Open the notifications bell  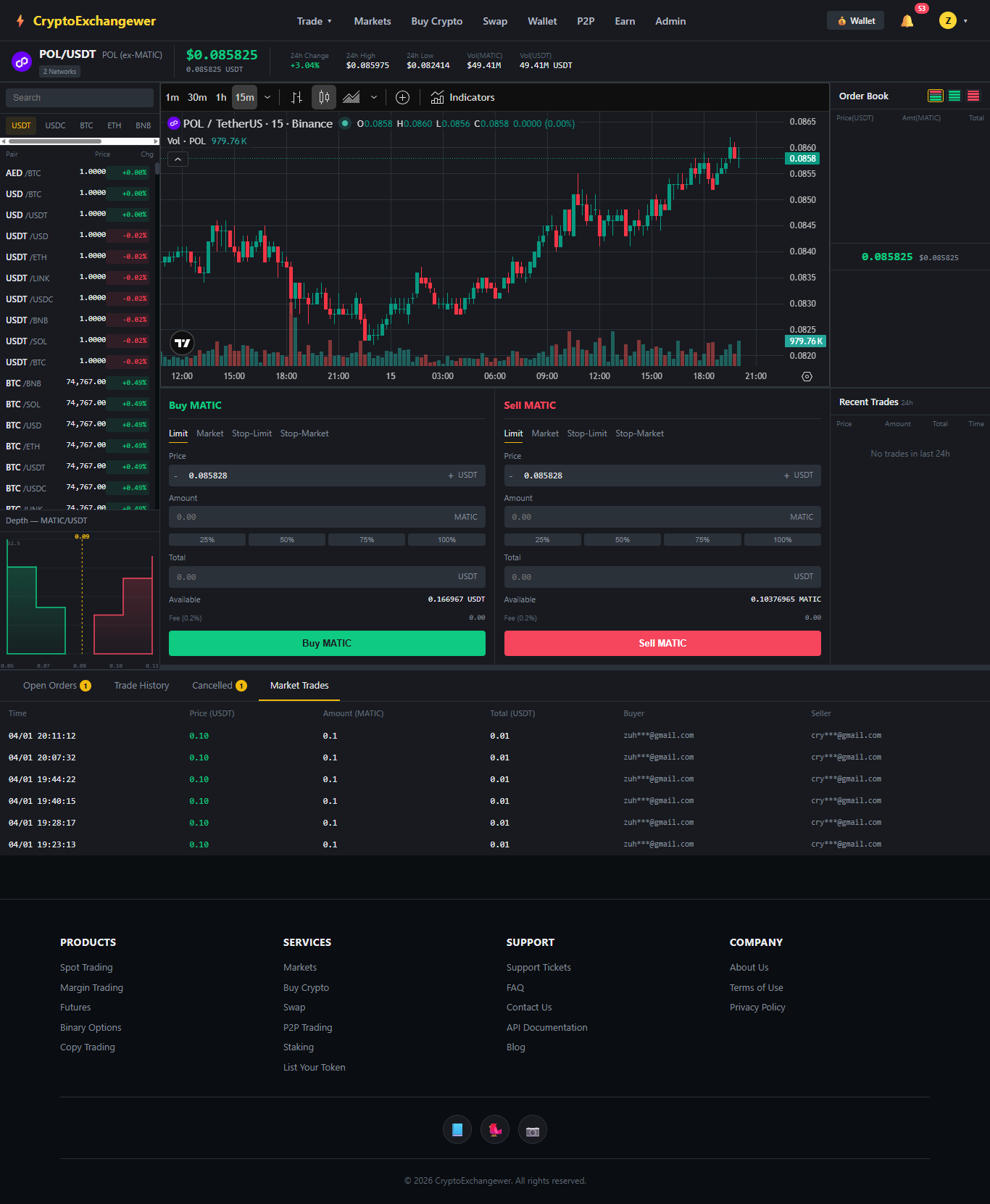pos(907,21)
